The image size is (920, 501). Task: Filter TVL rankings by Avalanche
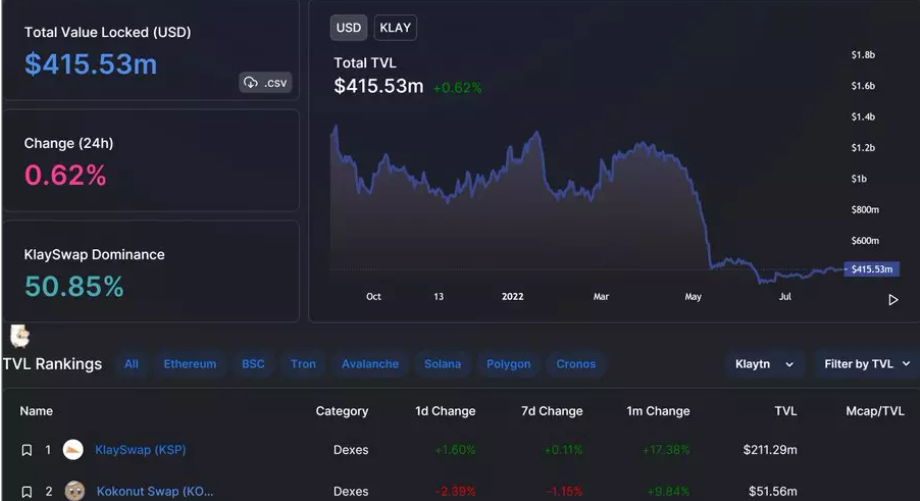tap(370, 364)
